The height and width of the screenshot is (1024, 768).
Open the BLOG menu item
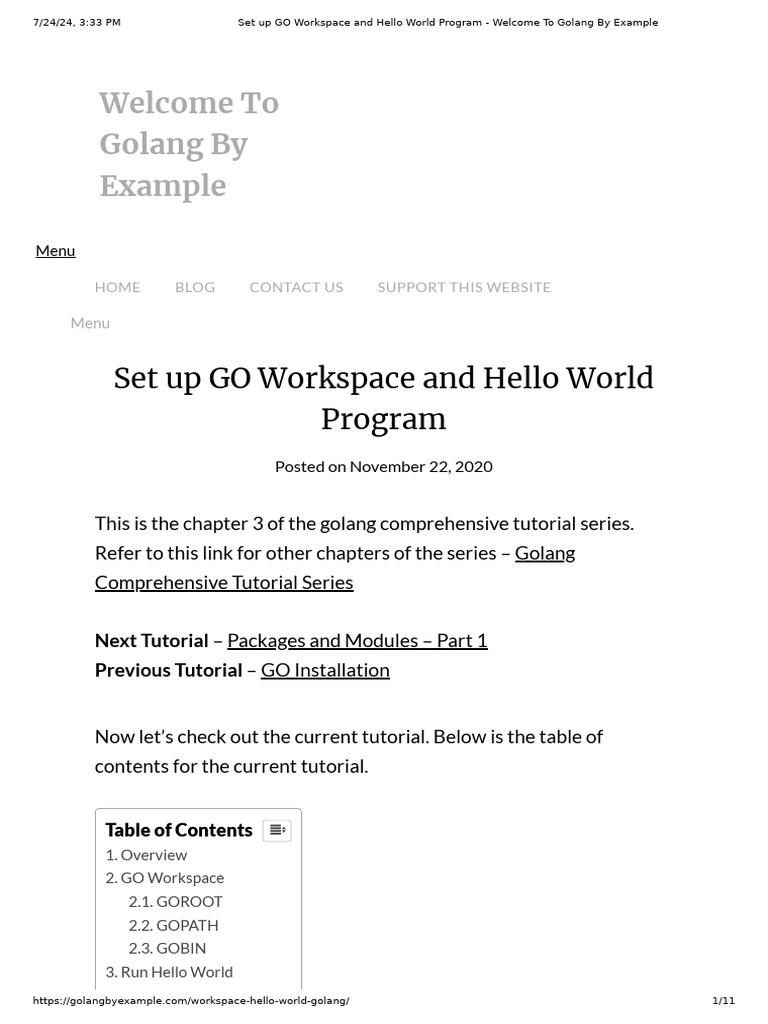(195, 287)
